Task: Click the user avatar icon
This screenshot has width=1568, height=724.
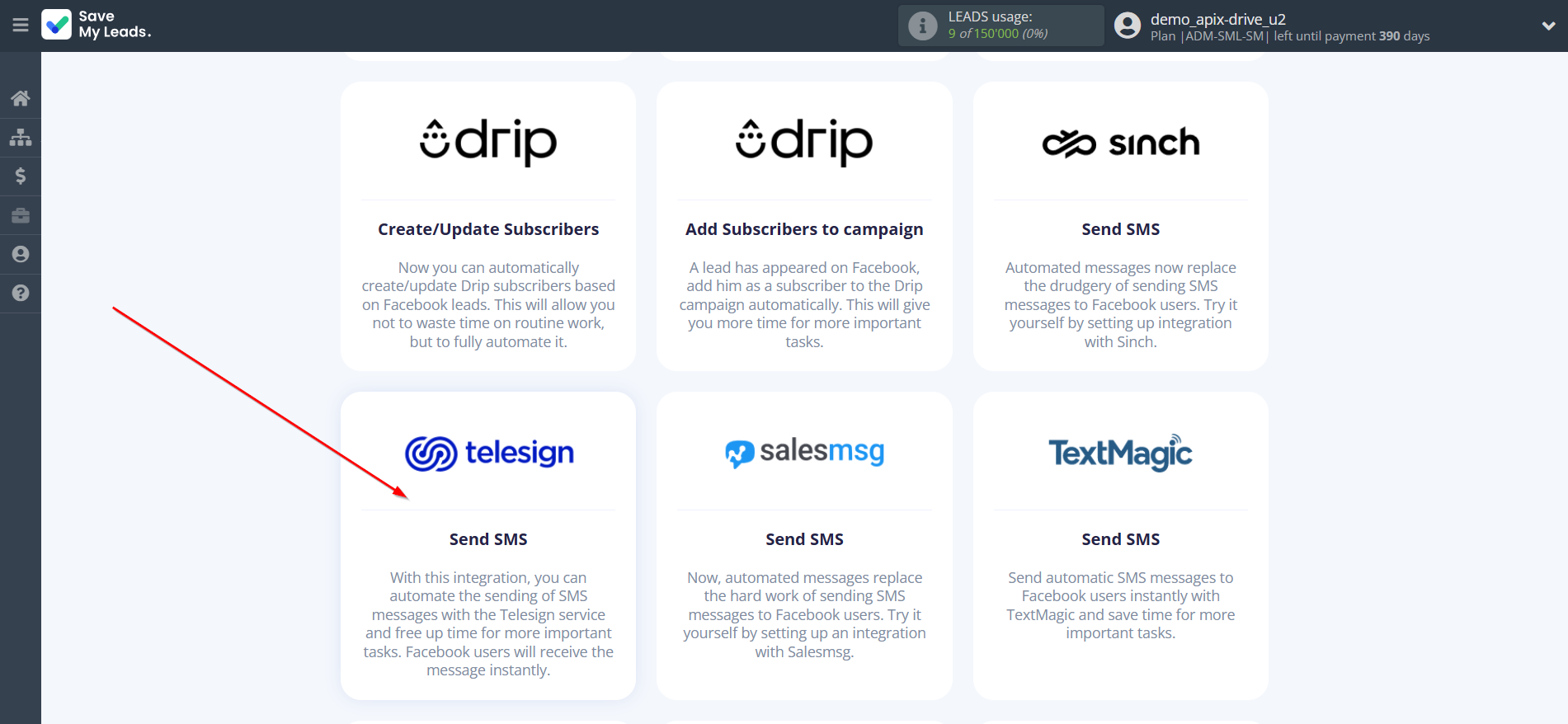Action: click(1127, 26)
